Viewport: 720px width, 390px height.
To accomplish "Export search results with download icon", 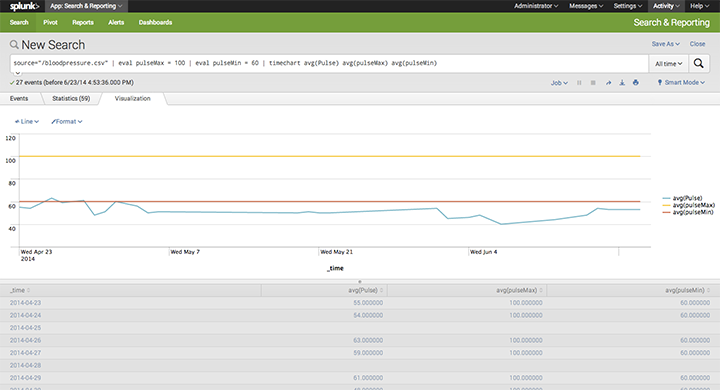I will 622,83.
